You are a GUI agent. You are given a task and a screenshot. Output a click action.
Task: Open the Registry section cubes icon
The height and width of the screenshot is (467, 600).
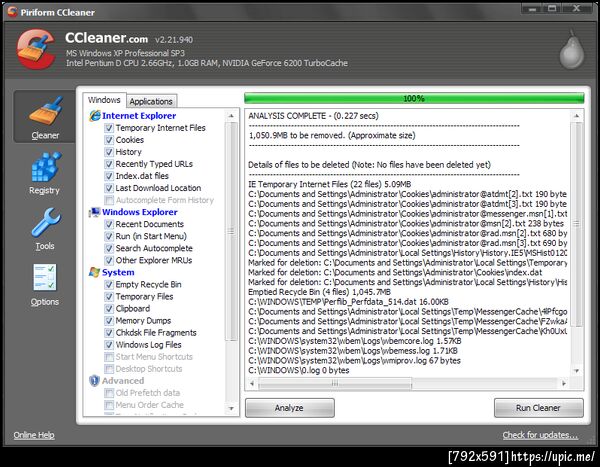point(46,167)
